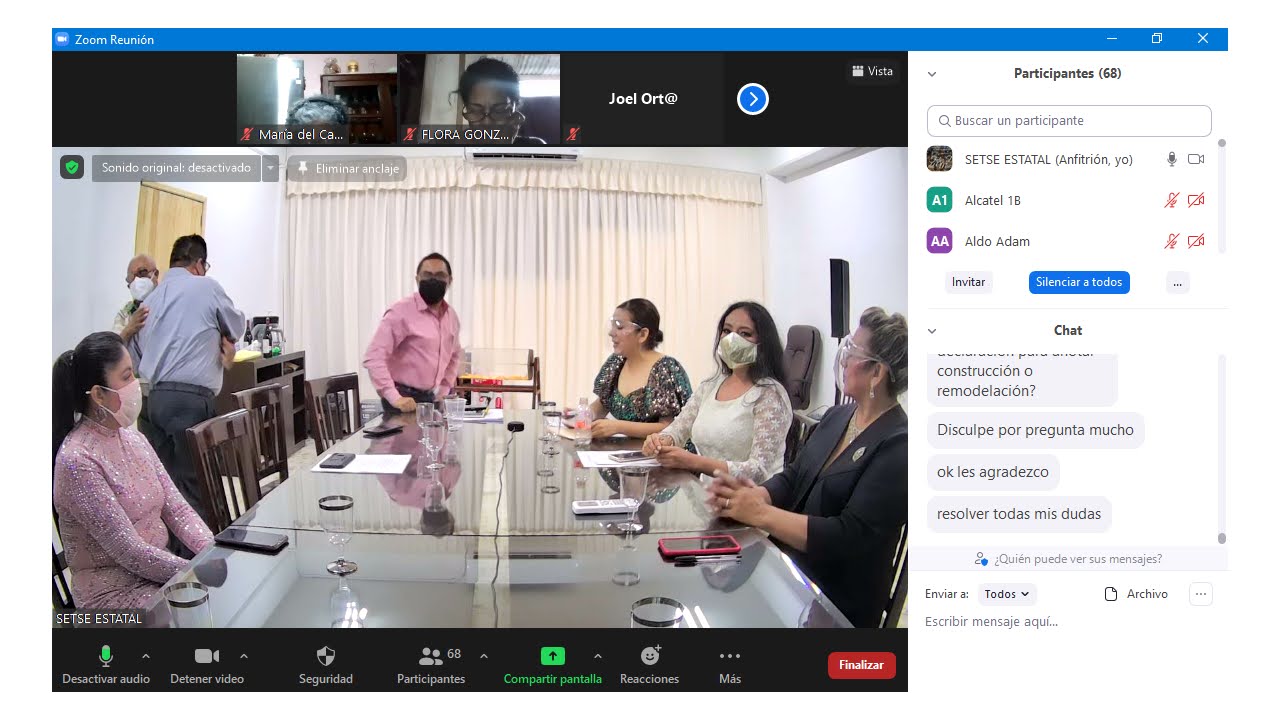
Task: Open the Más three-dots menu
Action: coord(730,656)
